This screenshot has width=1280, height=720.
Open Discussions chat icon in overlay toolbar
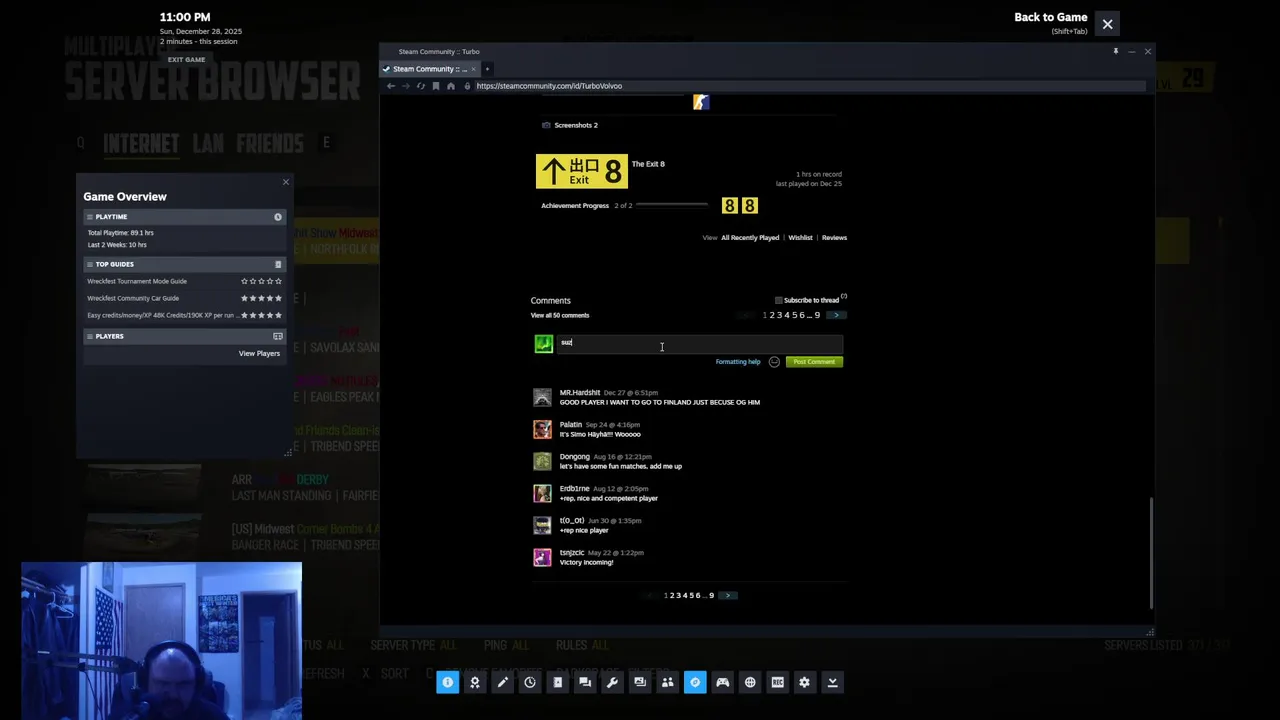click(585, 682)
